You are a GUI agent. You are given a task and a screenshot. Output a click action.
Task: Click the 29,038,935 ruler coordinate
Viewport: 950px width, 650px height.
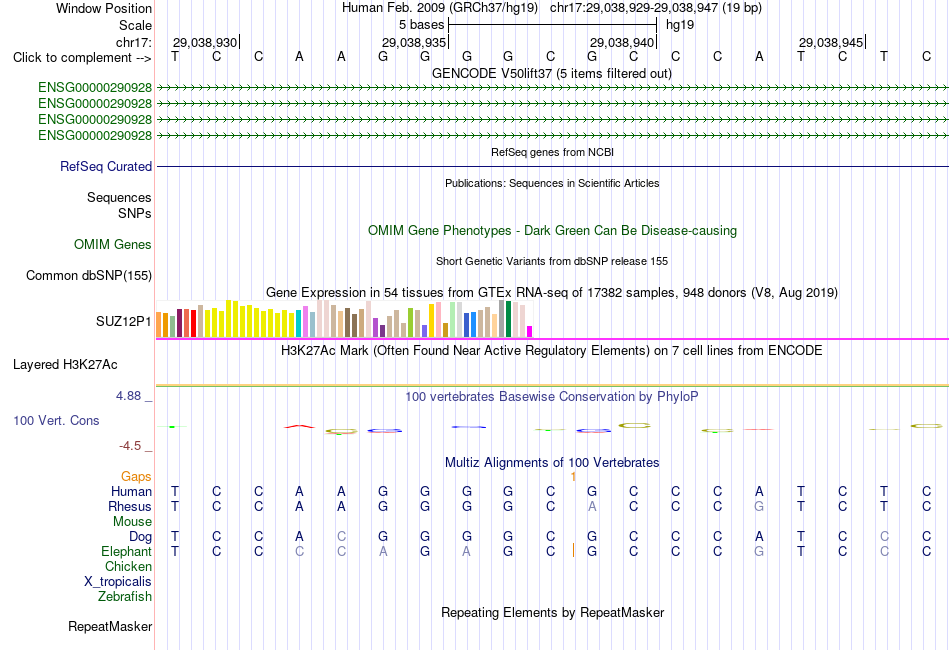pos(414,42)
